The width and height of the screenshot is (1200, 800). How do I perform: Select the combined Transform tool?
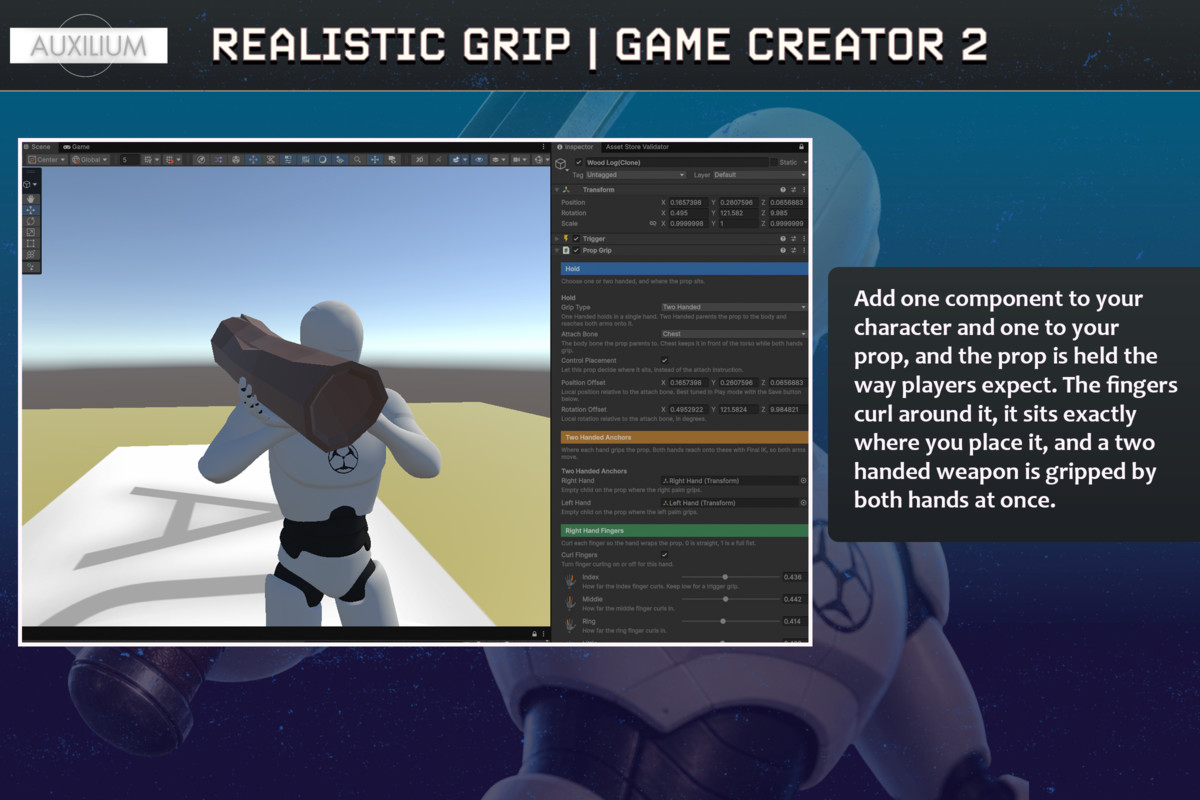click(x=31, y=254)
